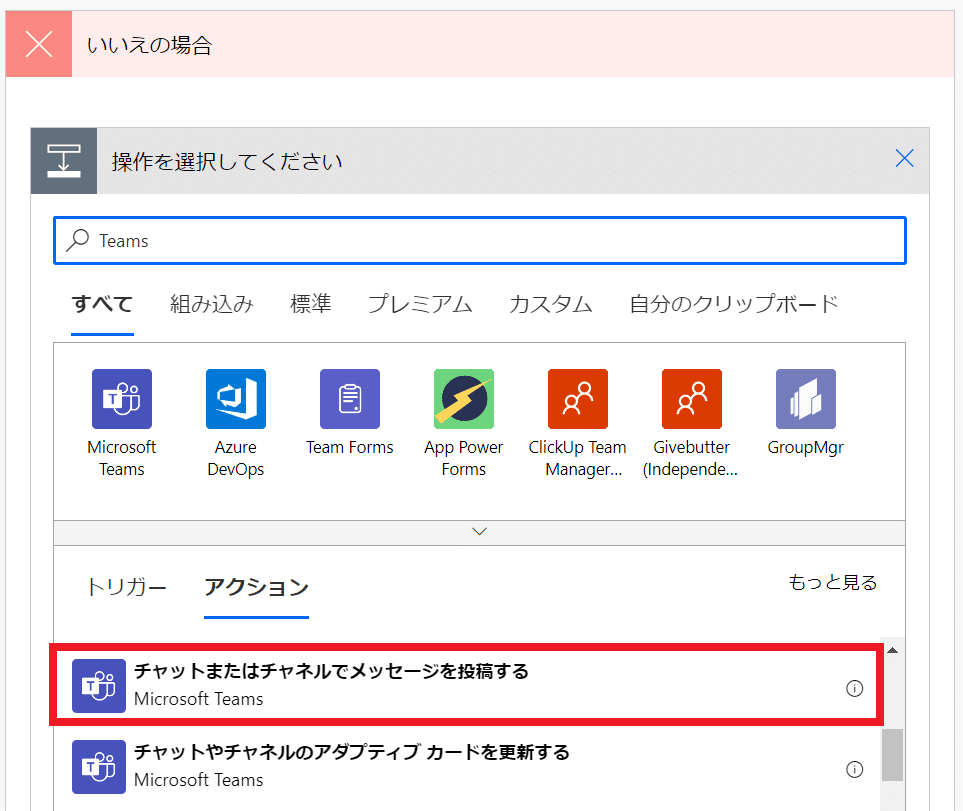The height and width of the screenshot is (811, 963).
Task: Open the 標準 tab
Action: (x=311, y=304)
